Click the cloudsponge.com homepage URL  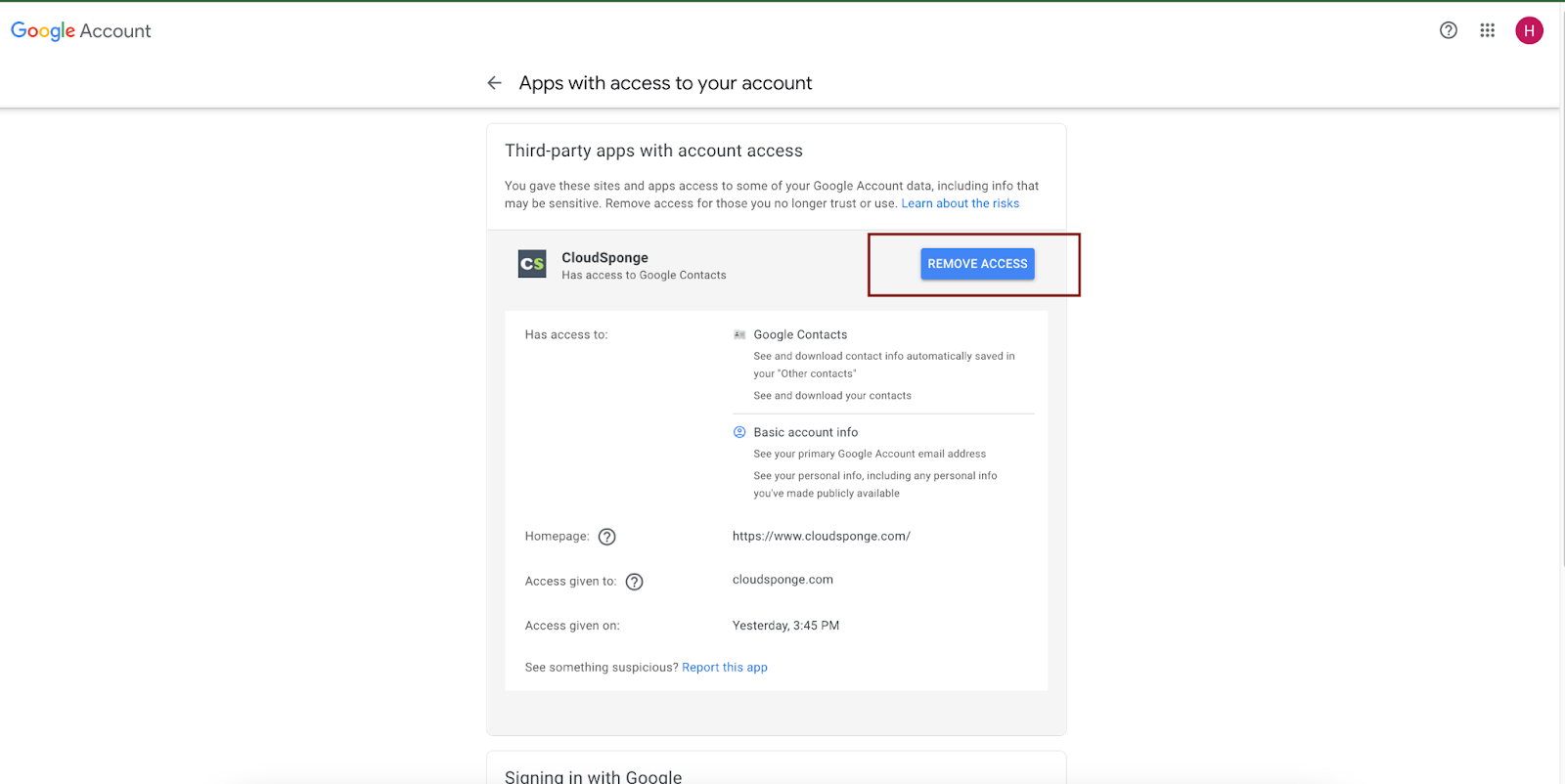click(822, 537)
